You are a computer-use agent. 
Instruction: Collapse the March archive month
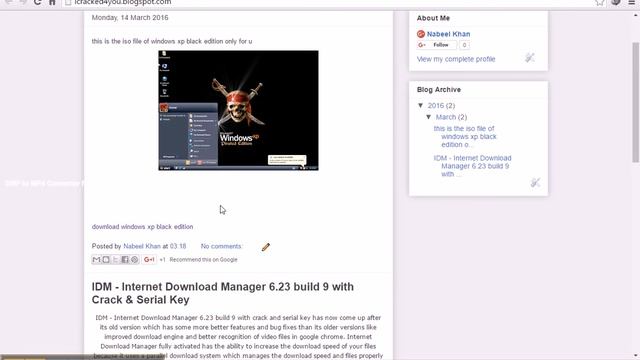pos(429,117)
